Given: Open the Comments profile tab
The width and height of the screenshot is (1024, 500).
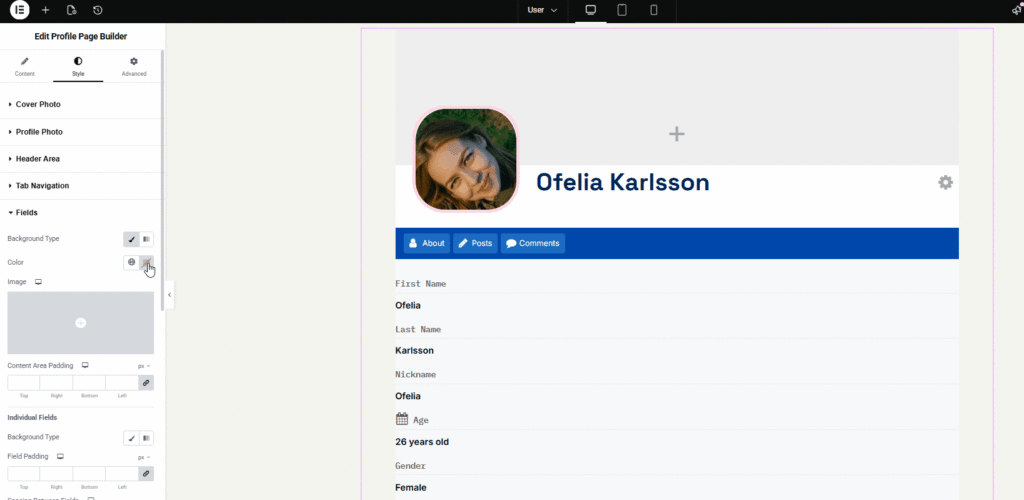Looking at the screenshot, I should [533, 243].
